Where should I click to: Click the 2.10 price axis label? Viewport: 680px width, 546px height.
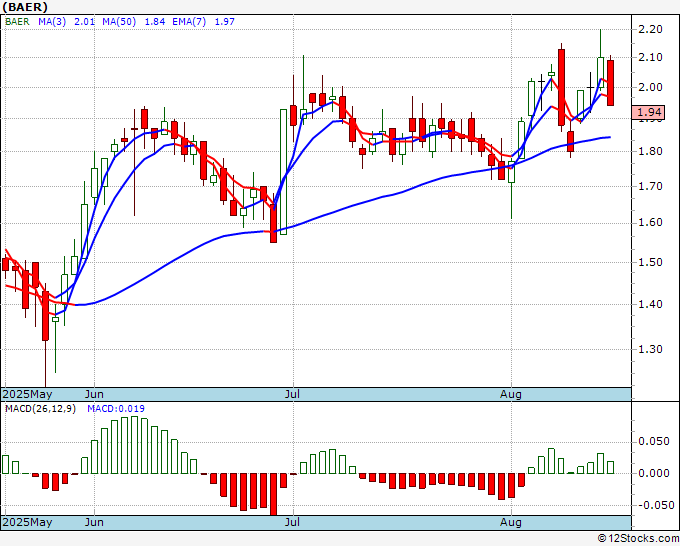(x=651, y=57)
